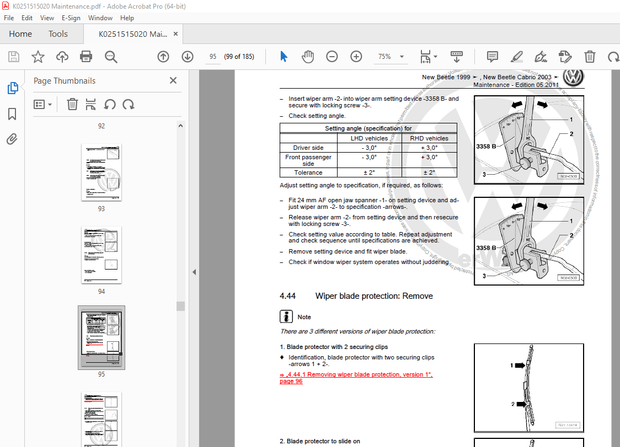Open the Page Thumbnails sidebar icon

pos(12,88)
